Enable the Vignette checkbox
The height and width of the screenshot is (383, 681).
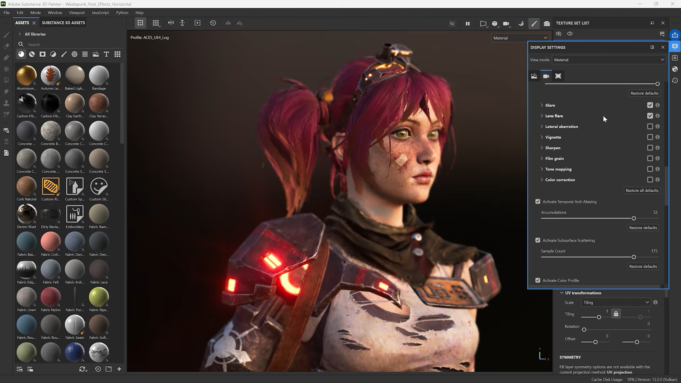click(650, 137)
